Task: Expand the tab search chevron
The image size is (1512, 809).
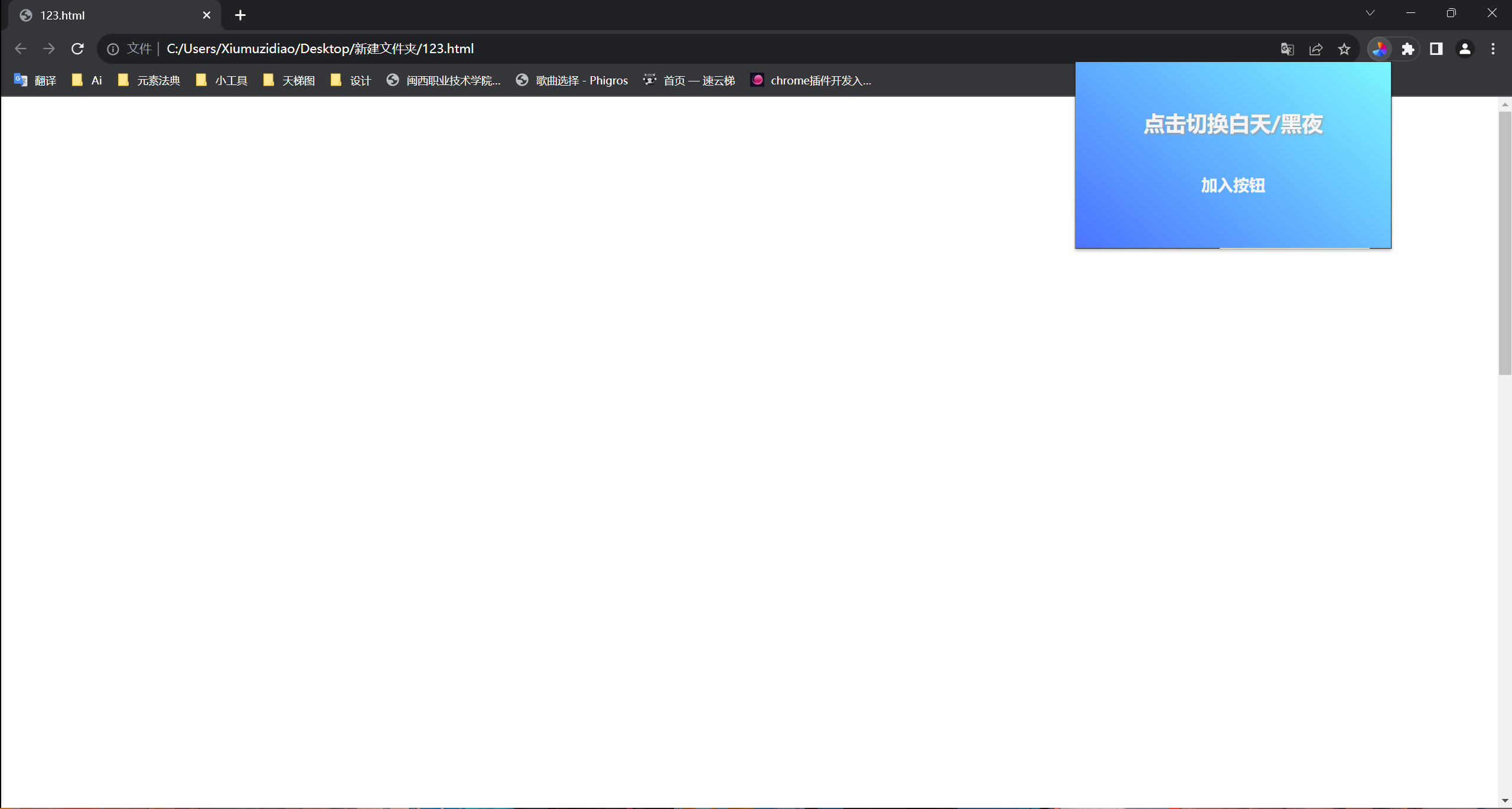Action: coord(1370,13)
